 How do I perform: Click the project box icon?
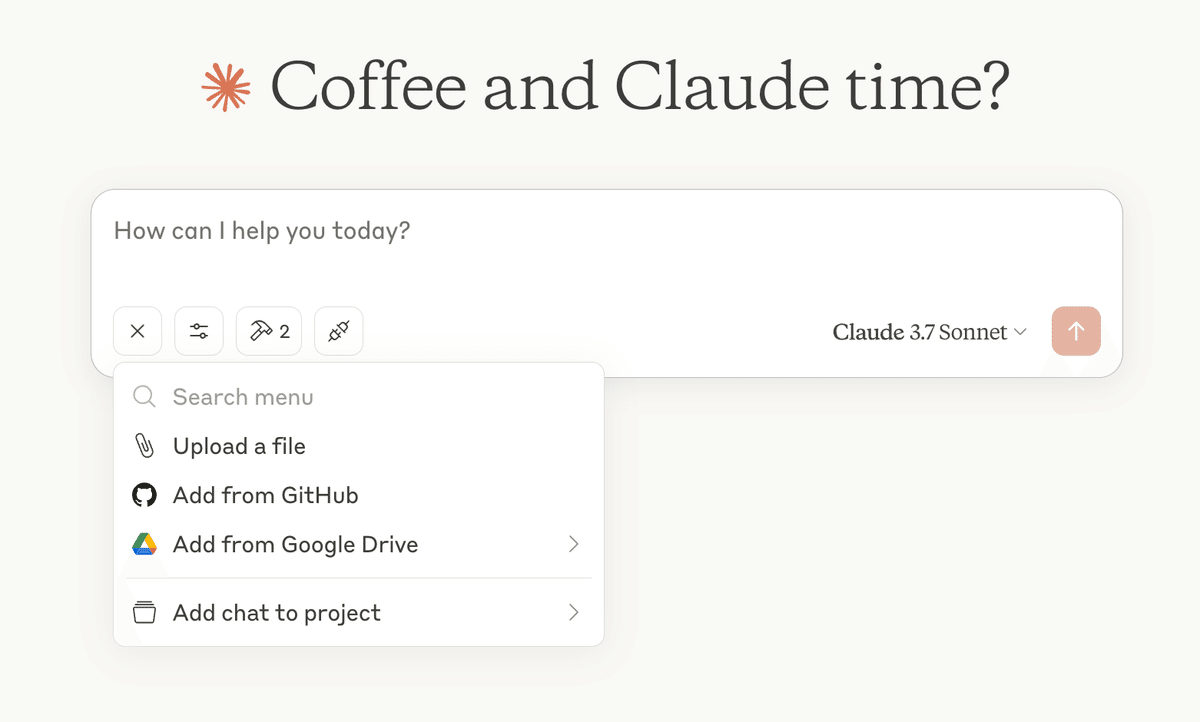pos(145,612)
